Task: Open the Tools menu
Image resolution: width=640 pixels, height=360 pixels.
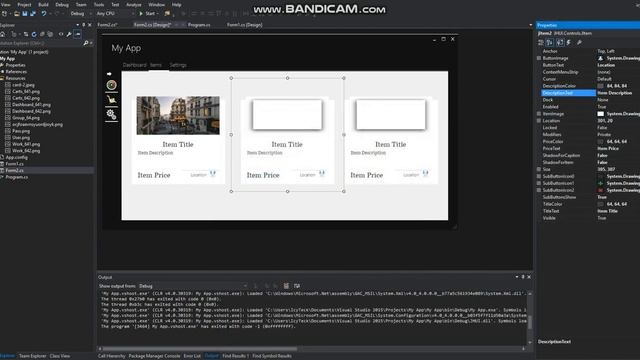Action: (x=99, y=4)
